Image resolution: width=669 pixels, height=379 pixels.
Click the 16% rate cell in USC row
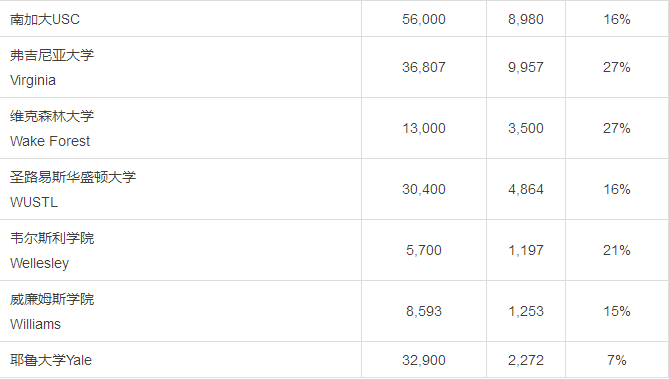pos(617,19)
